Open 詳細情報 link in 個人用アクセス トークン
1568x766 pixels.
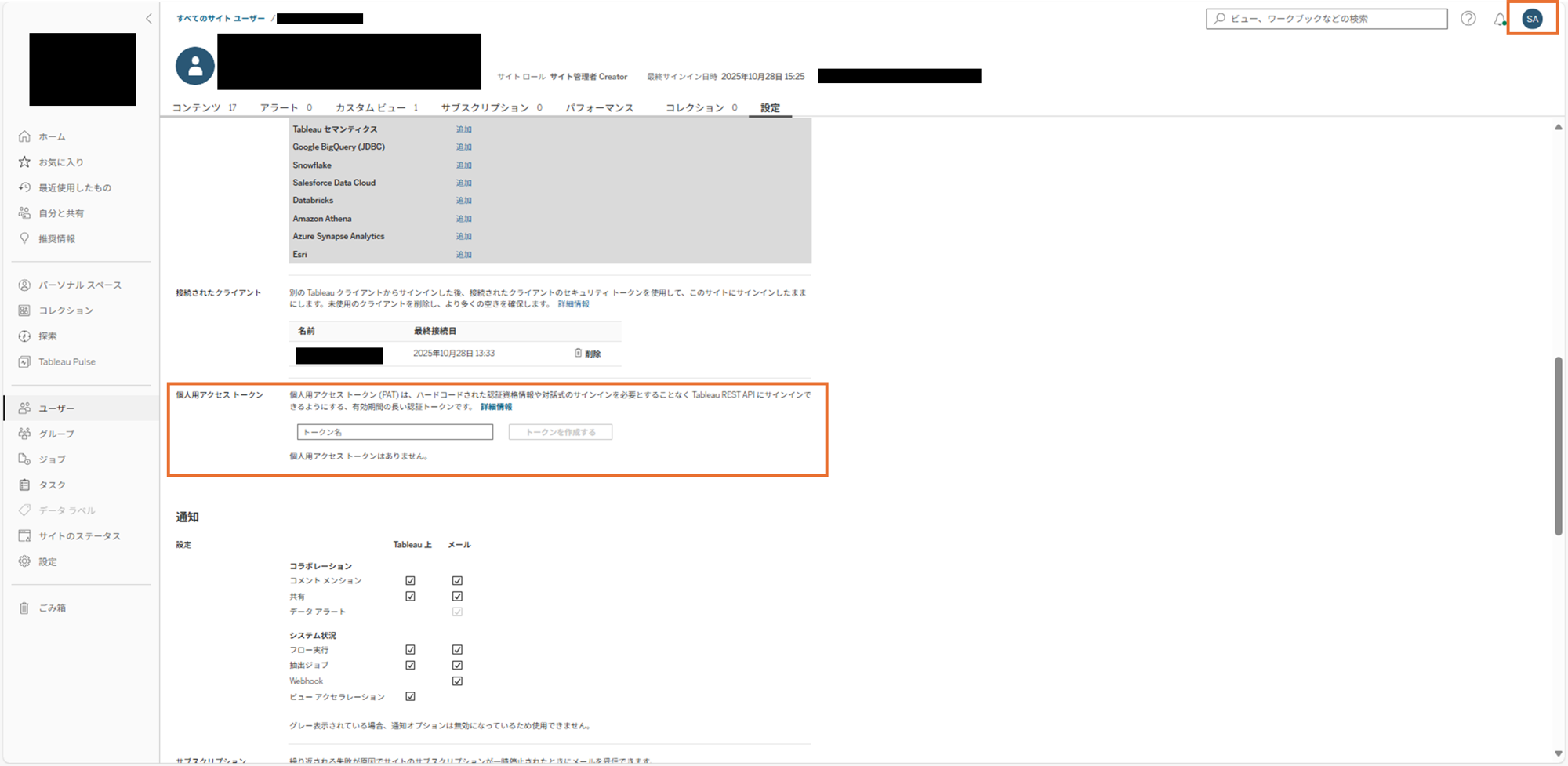pyautogui.click(x=496, y=407)
